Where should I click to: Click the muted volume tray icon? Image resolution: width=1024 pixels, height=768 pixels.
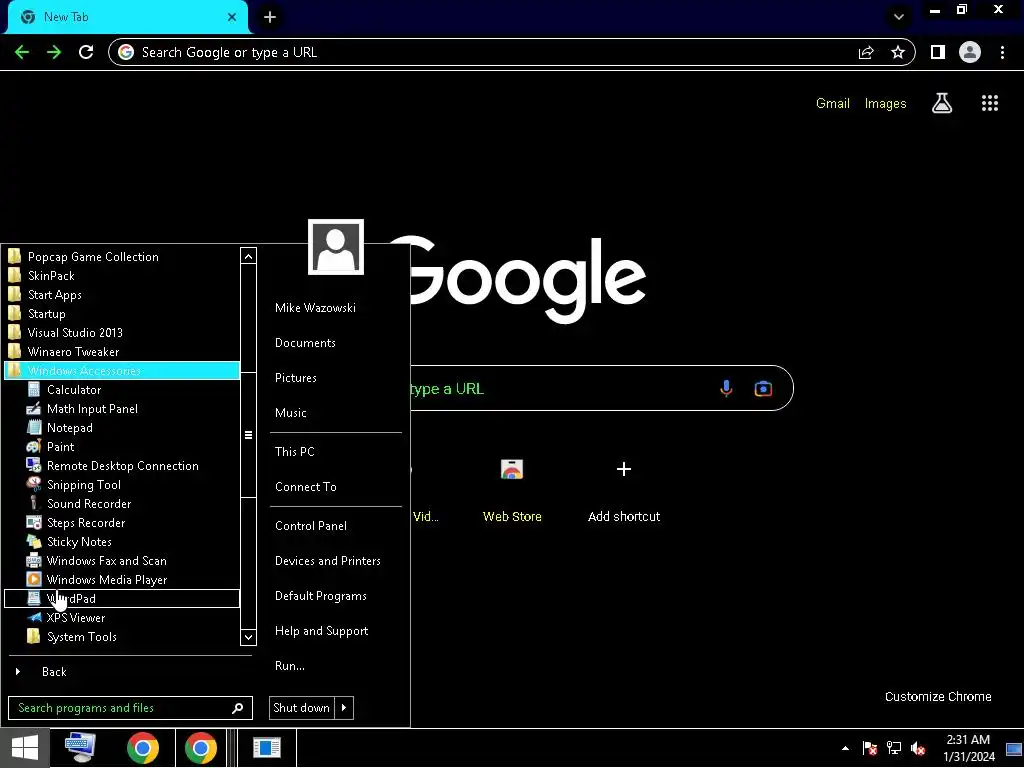point(918,748)
